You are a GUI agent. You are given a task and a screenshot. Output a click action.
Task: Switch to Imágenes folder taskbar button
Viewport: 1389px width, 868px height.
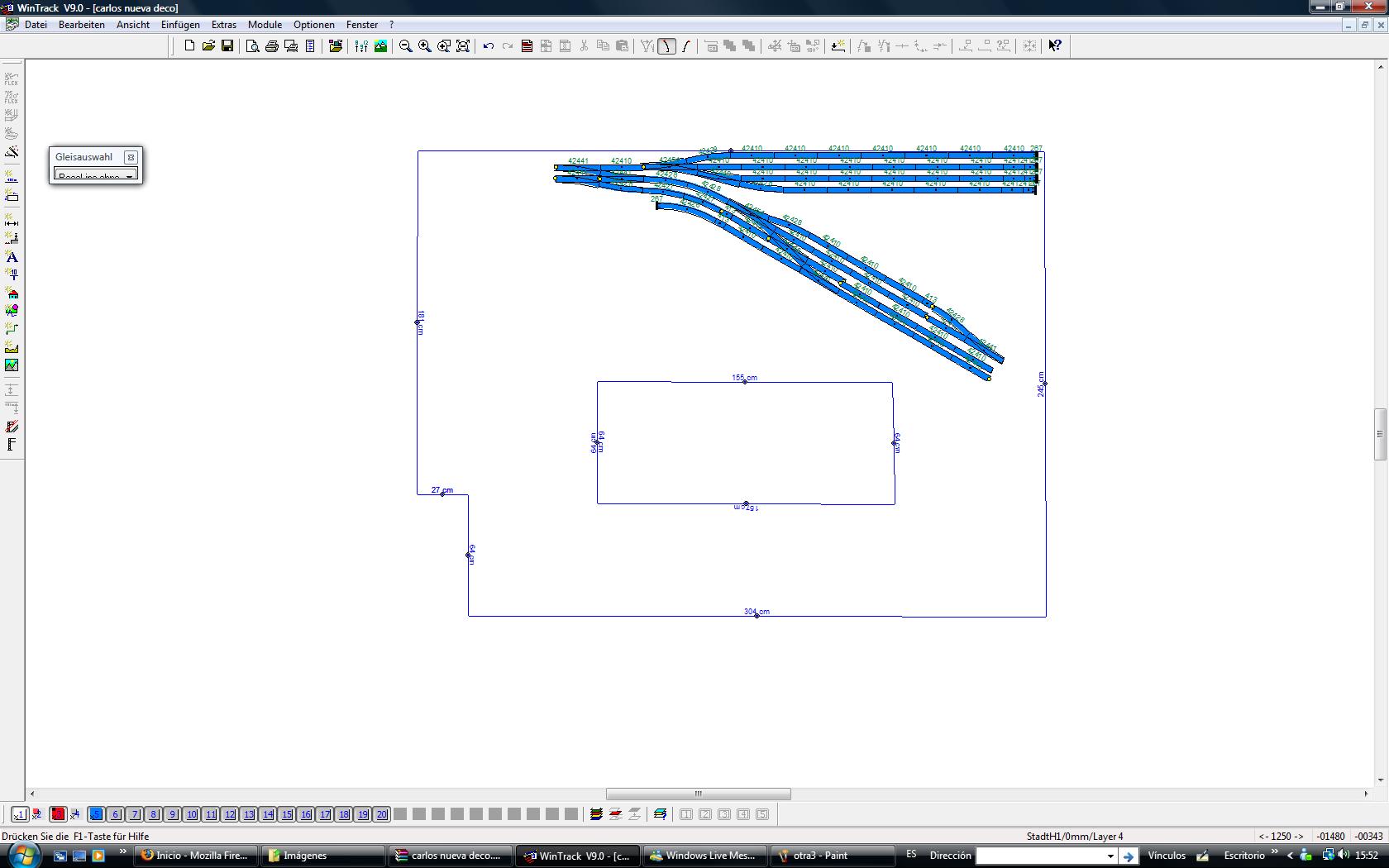323,856
